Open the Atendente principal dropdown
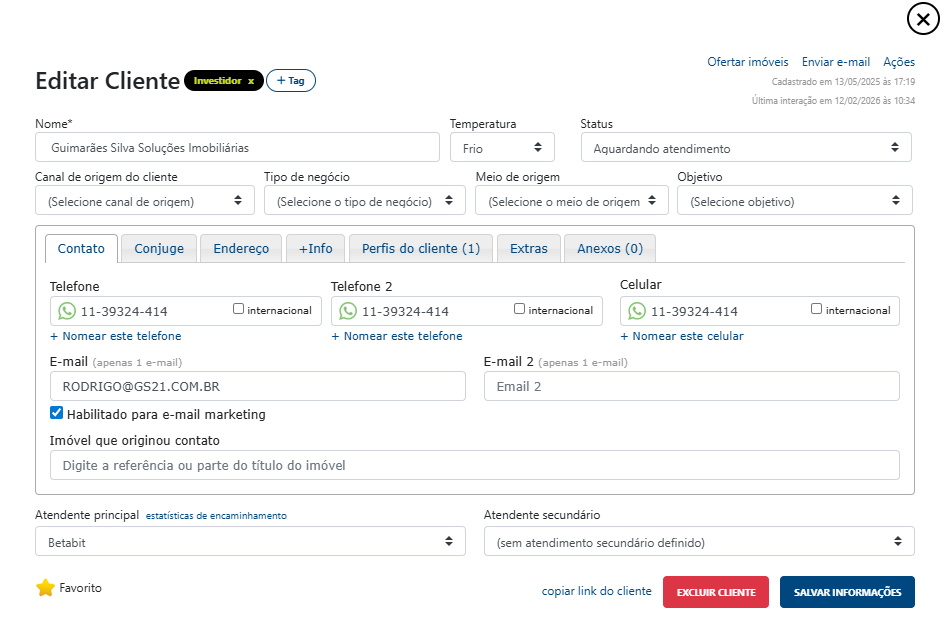 tap(250, 541)
